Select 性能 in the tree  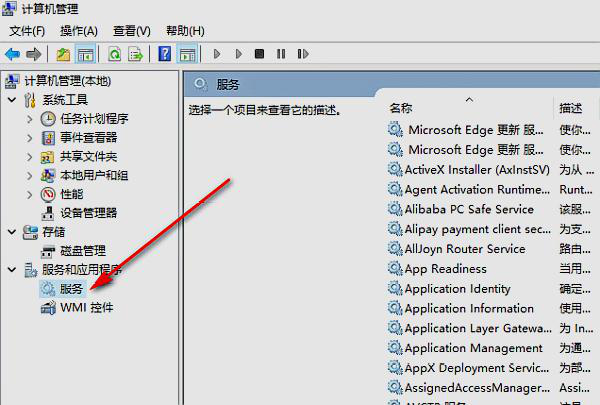point(72,194)
